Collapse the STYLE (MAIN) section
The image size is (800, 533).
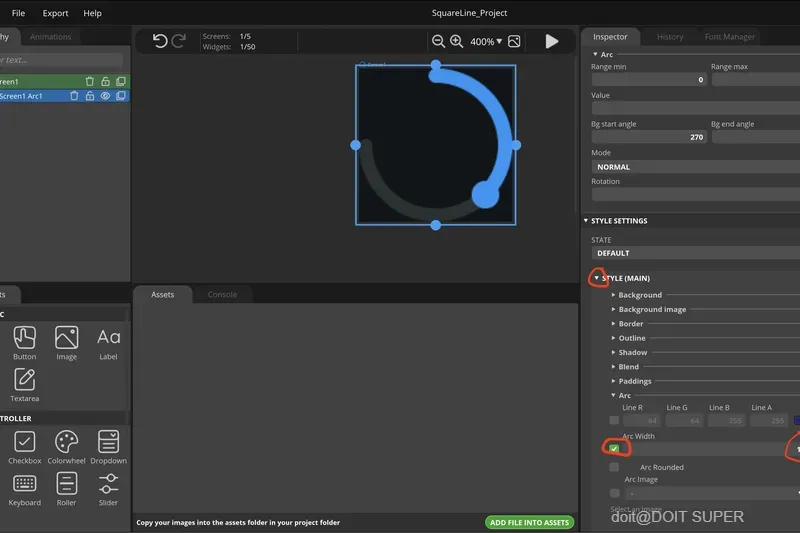(596, 278)
